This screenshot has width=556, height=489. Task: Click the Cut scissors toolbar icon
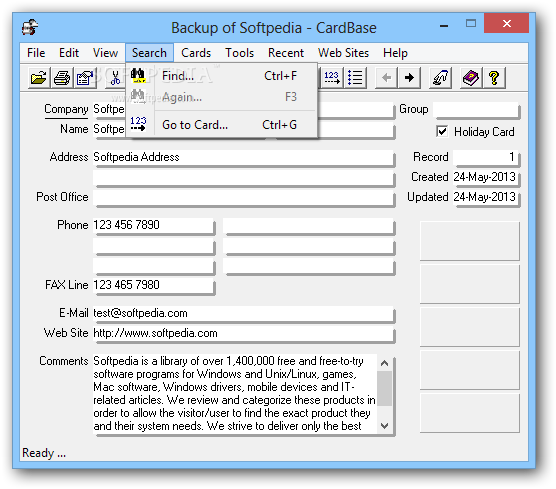[x=115, y=77]
